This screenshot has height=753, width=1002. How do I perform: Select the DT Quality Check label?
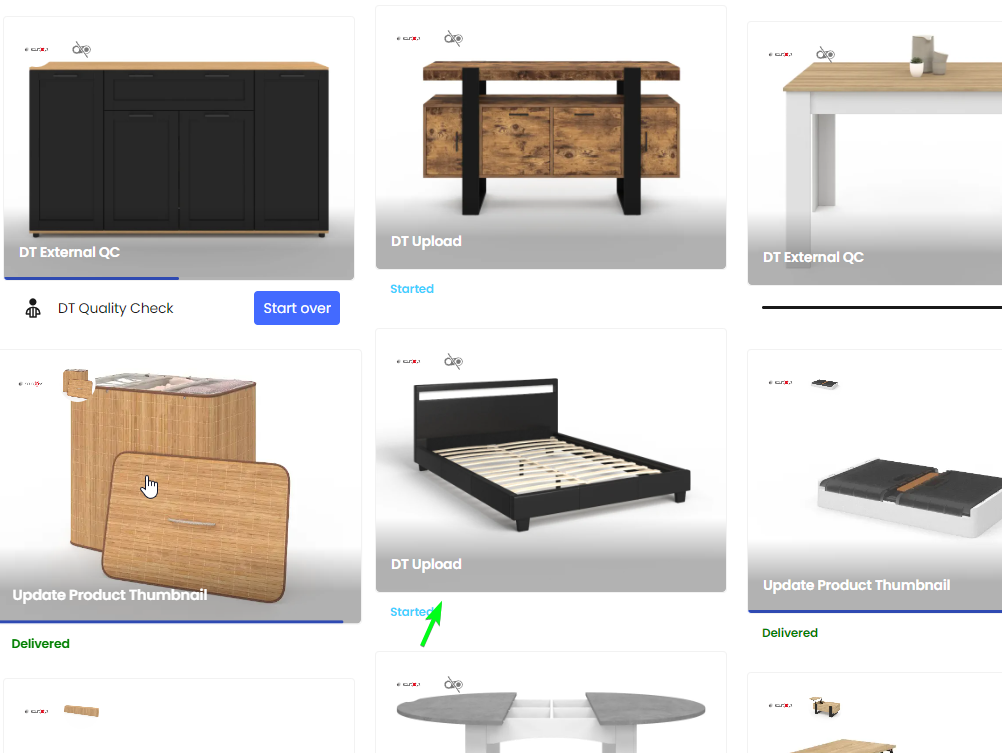point(116,308)
